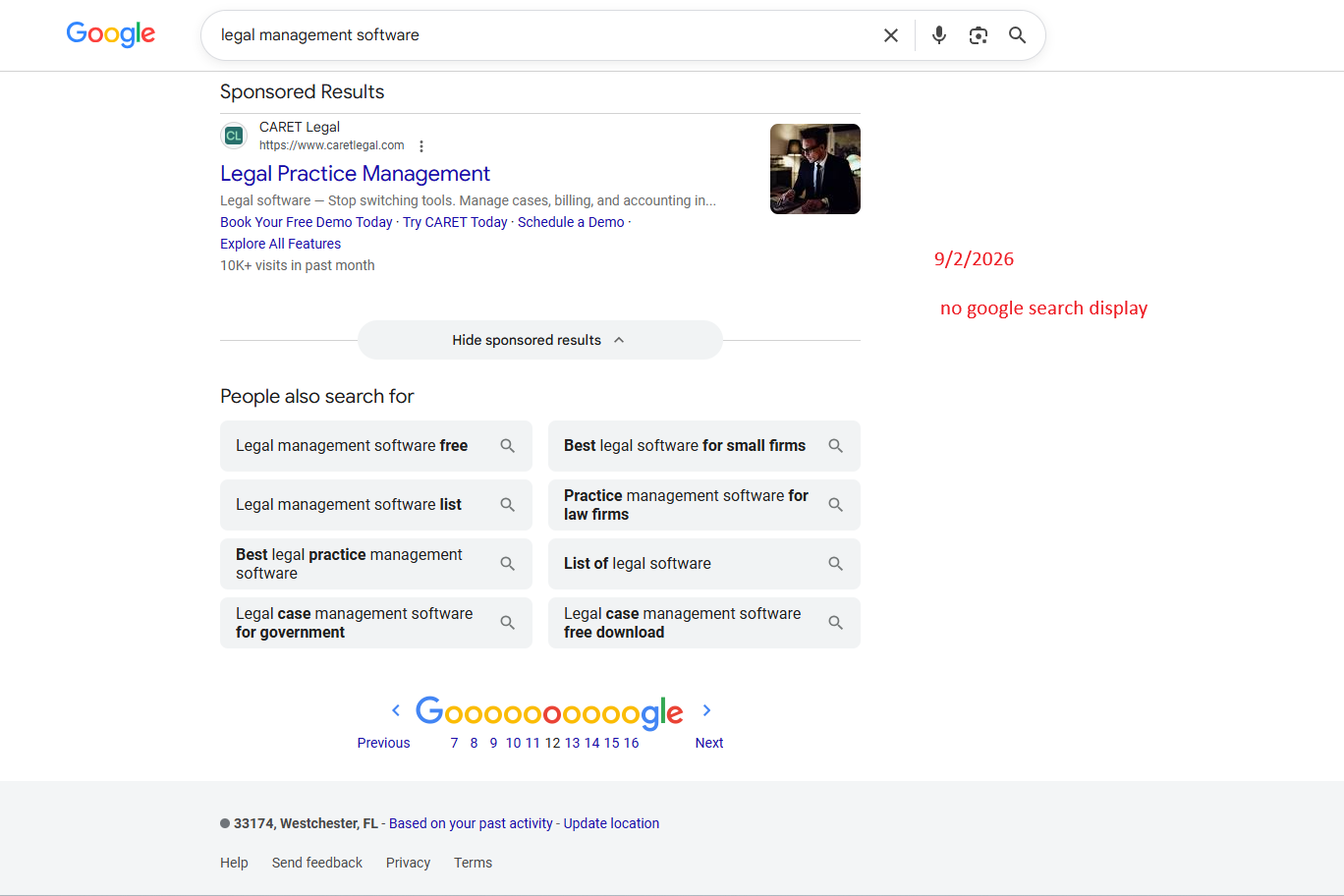Open the Try CARET Today link

(x=455, y=222)
